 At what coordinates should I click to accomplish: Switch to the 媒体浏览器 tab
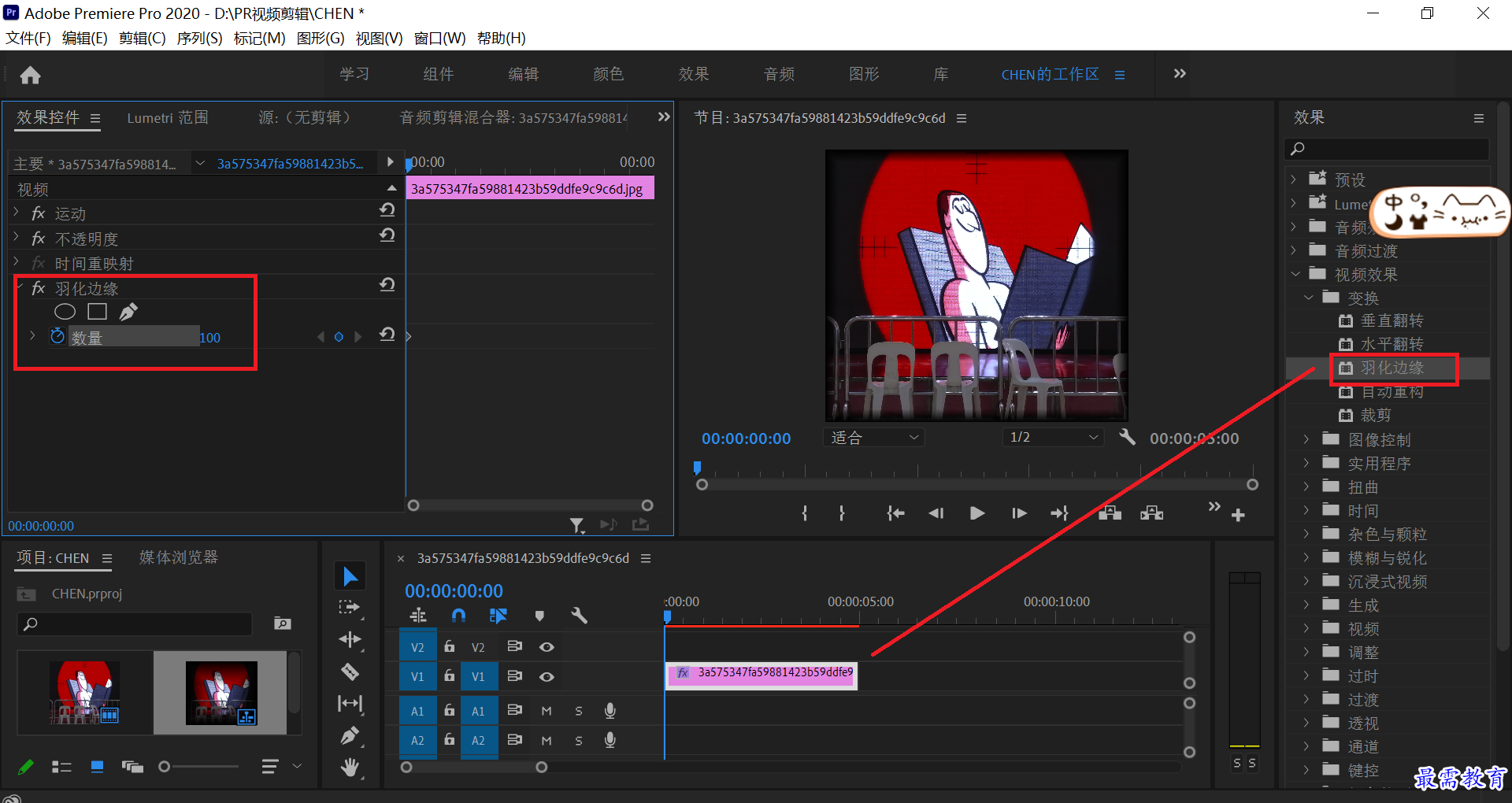coord(179,557)
